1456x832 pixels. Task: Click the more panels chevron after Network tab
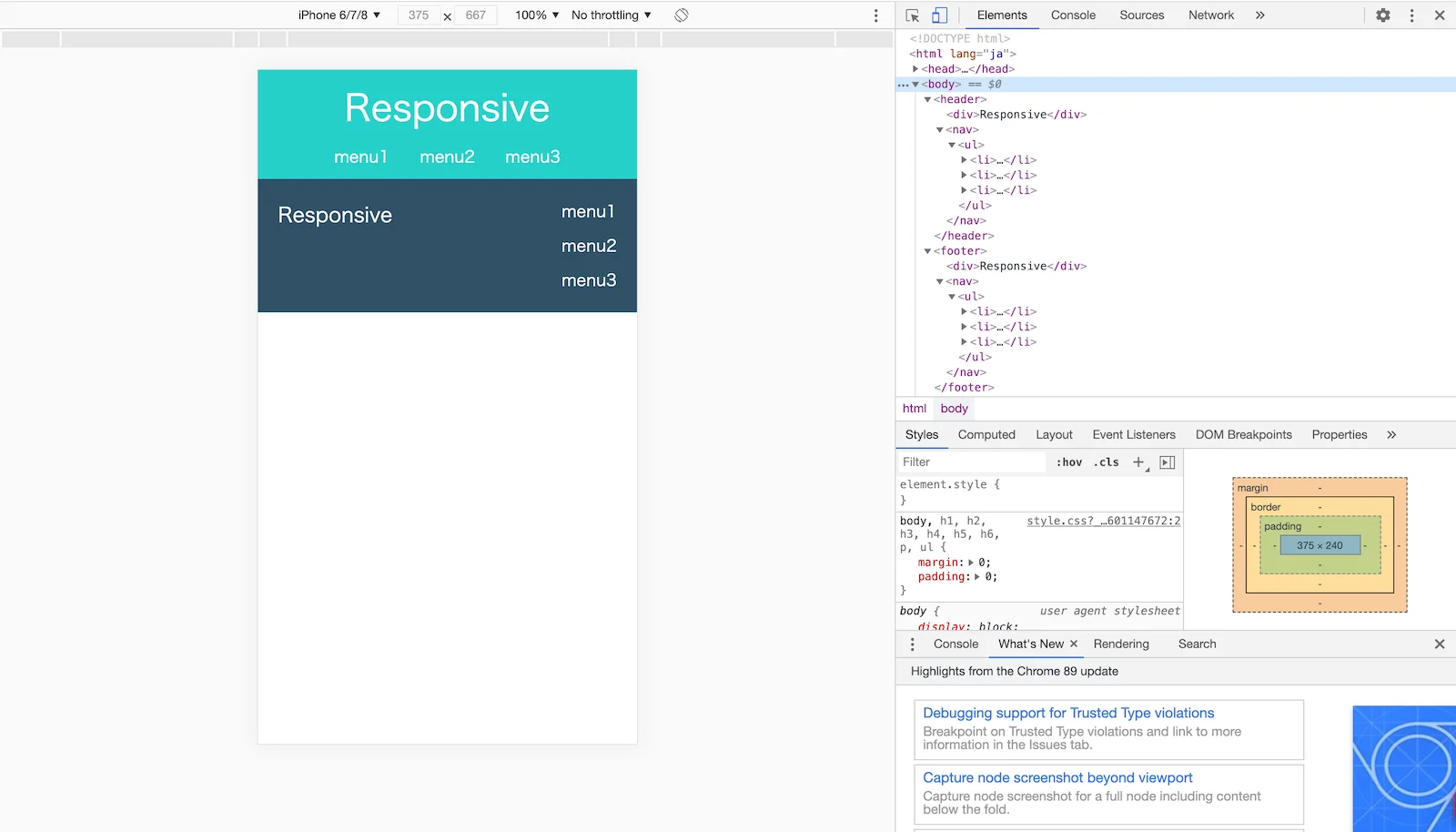[1260, 15]
